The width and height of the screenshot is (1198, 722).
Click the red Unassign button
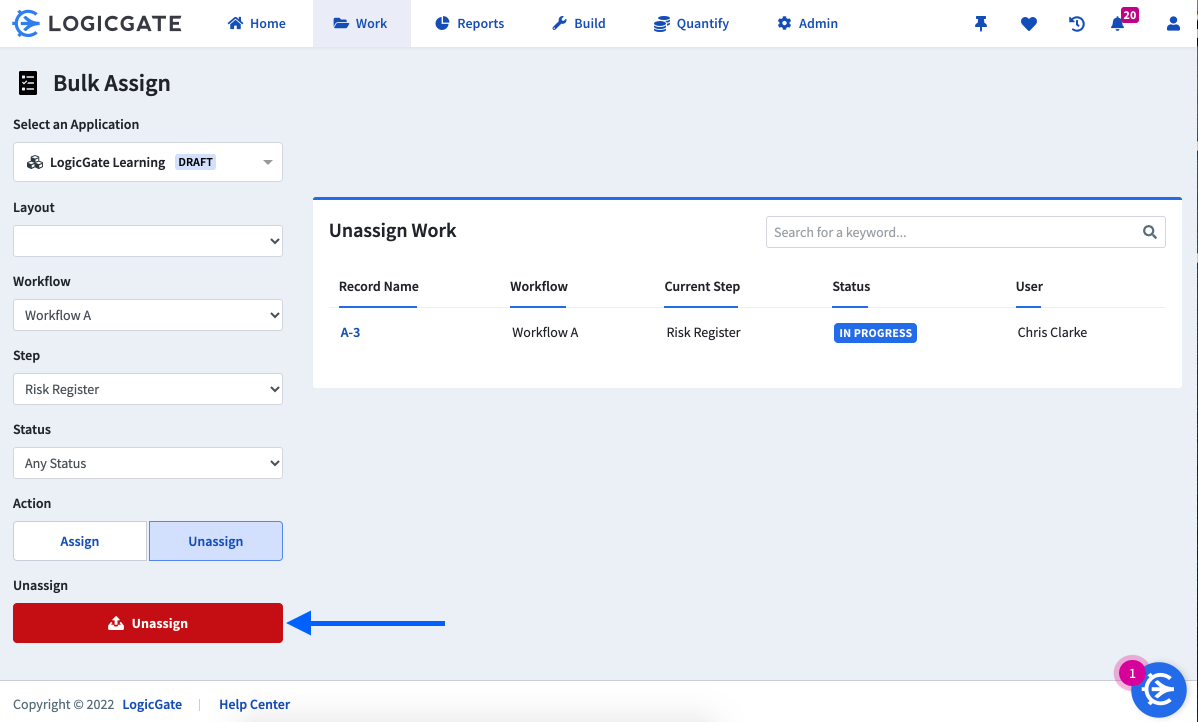coord(147,623)
